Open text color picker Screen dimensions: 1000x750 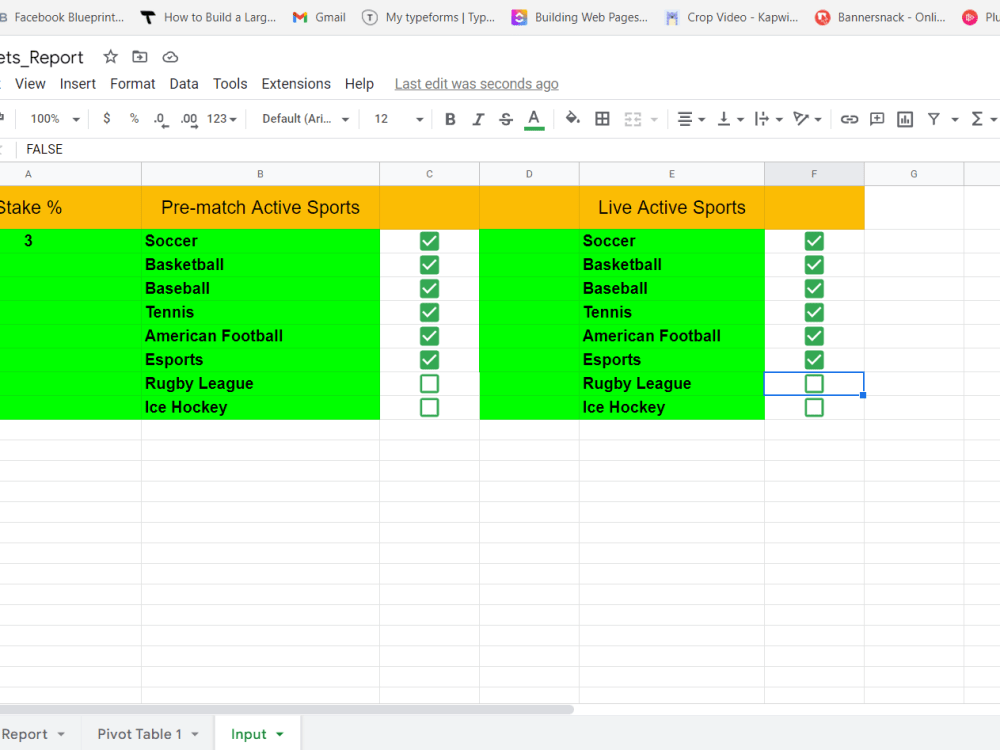pyautogui.click(x=534, y=119)
